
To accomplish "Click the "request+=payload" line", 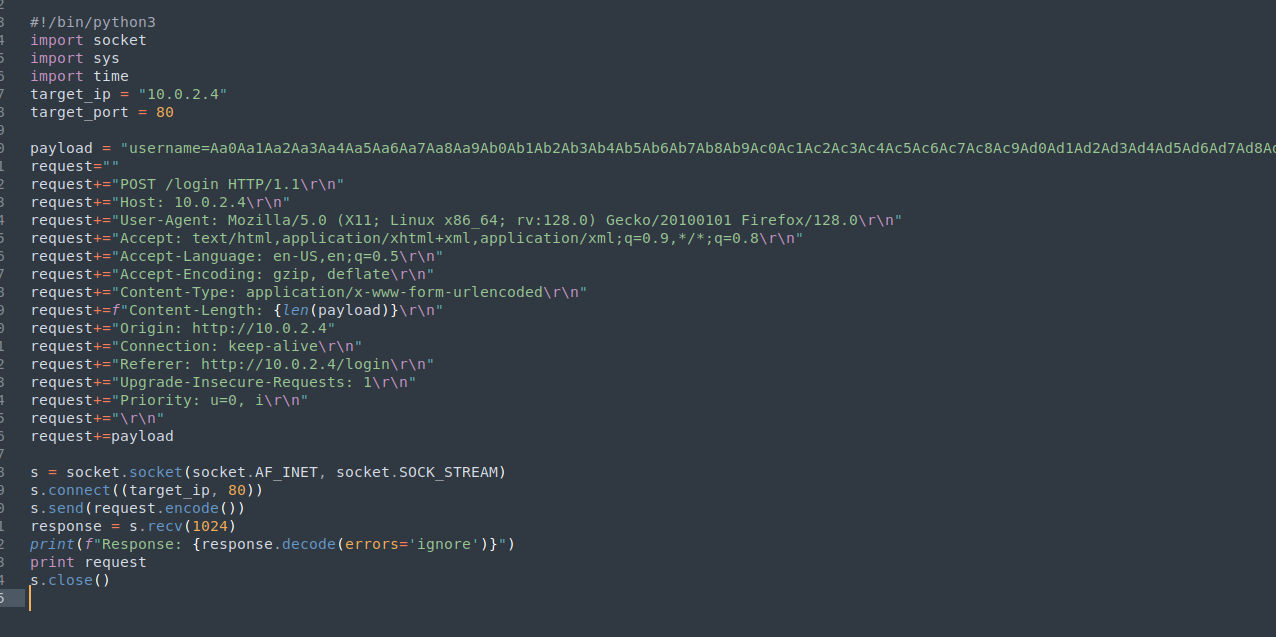I will click(102, 436).
